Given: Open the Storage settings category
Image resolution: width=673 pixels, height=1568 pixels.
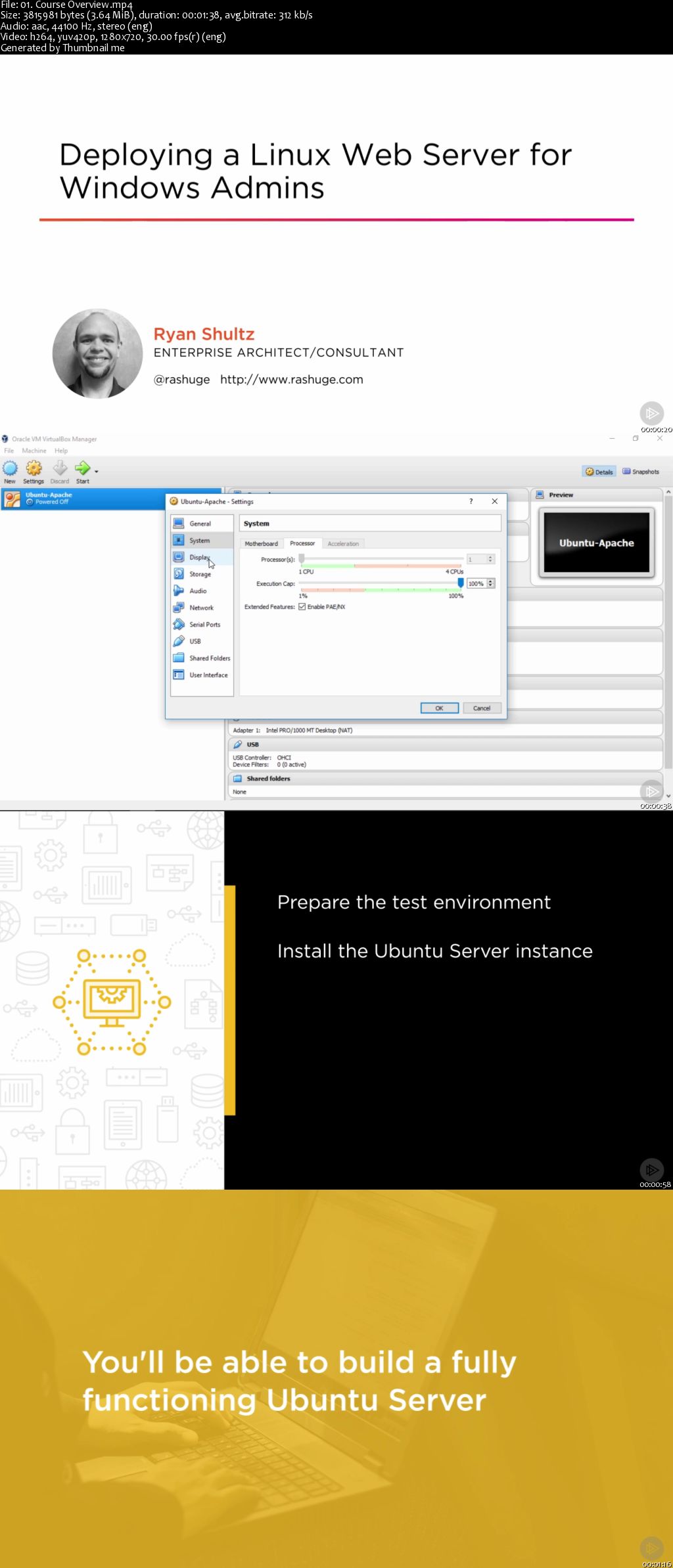Looking at the screenshot, I should click(202, 574).
